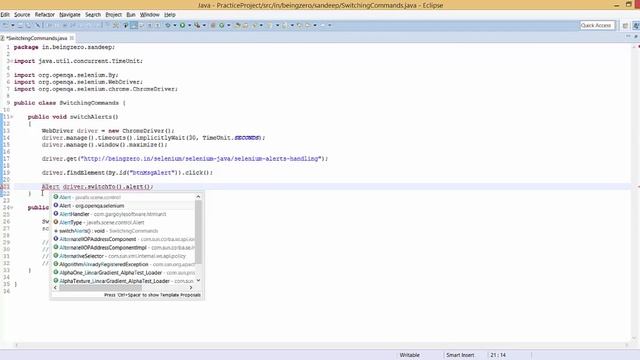Open New Java Class dropdown arrow
The image size is (640, 360).
(229, 25)
